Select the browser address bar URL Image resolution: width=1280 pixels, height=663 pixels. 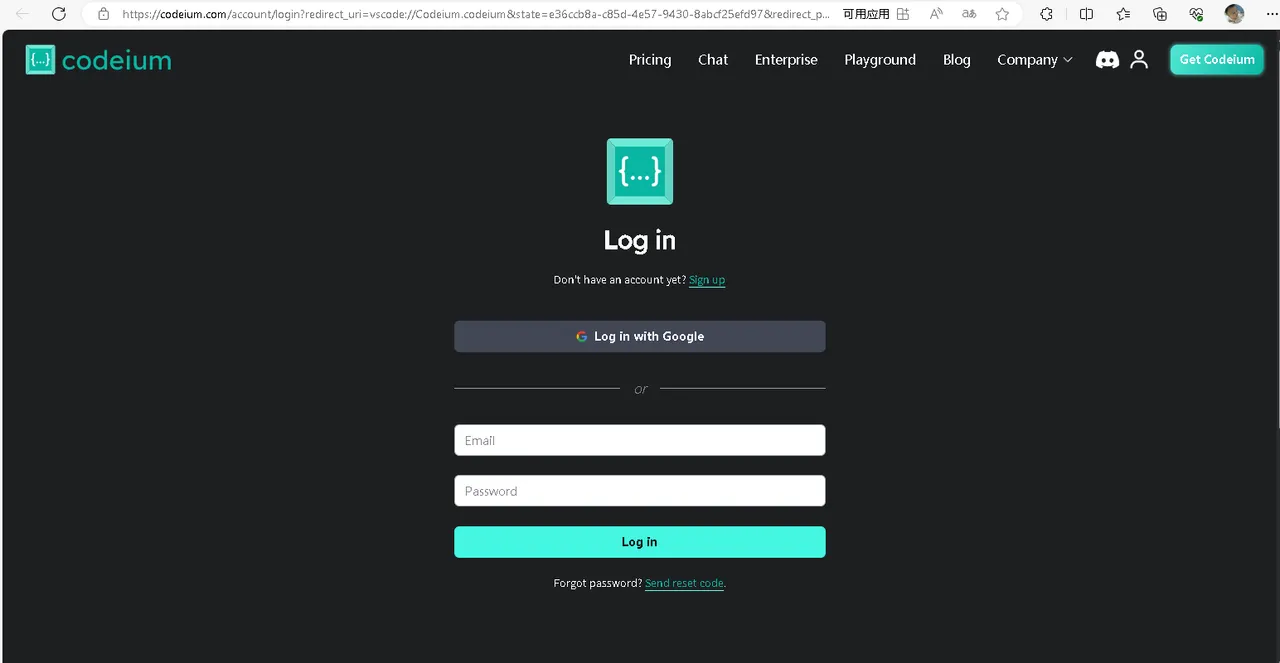click(x=476, y=14)
